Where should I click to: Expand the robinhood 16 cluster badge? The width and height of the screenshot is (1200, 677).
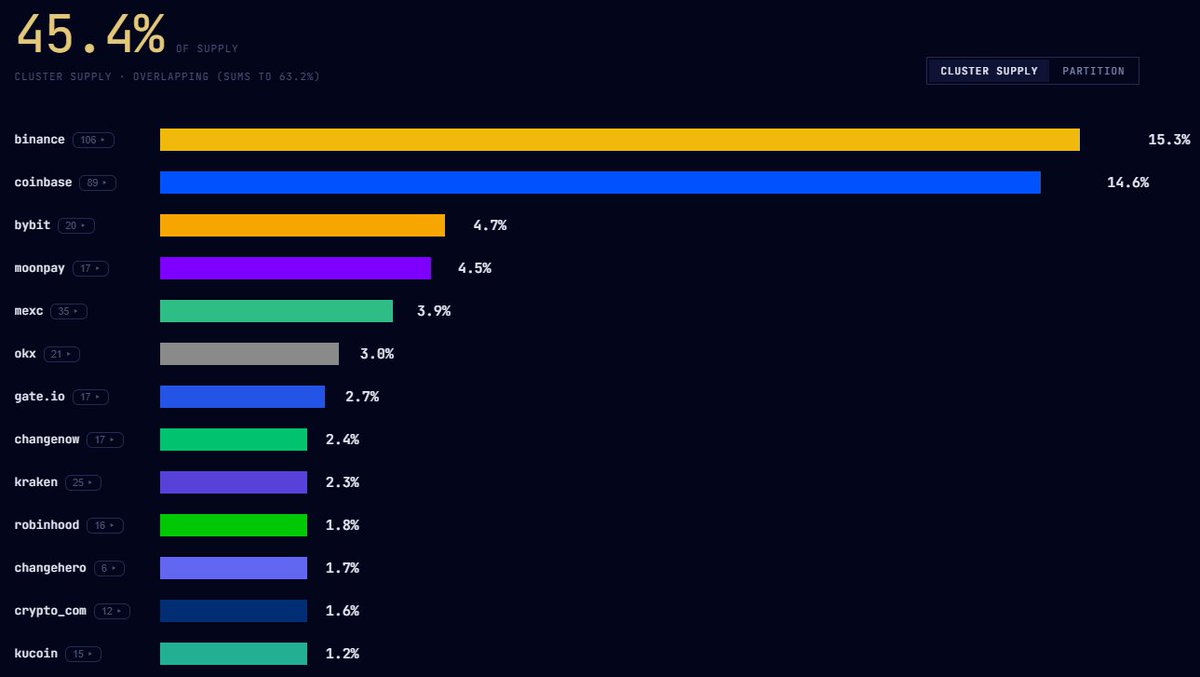click(105, 526)
